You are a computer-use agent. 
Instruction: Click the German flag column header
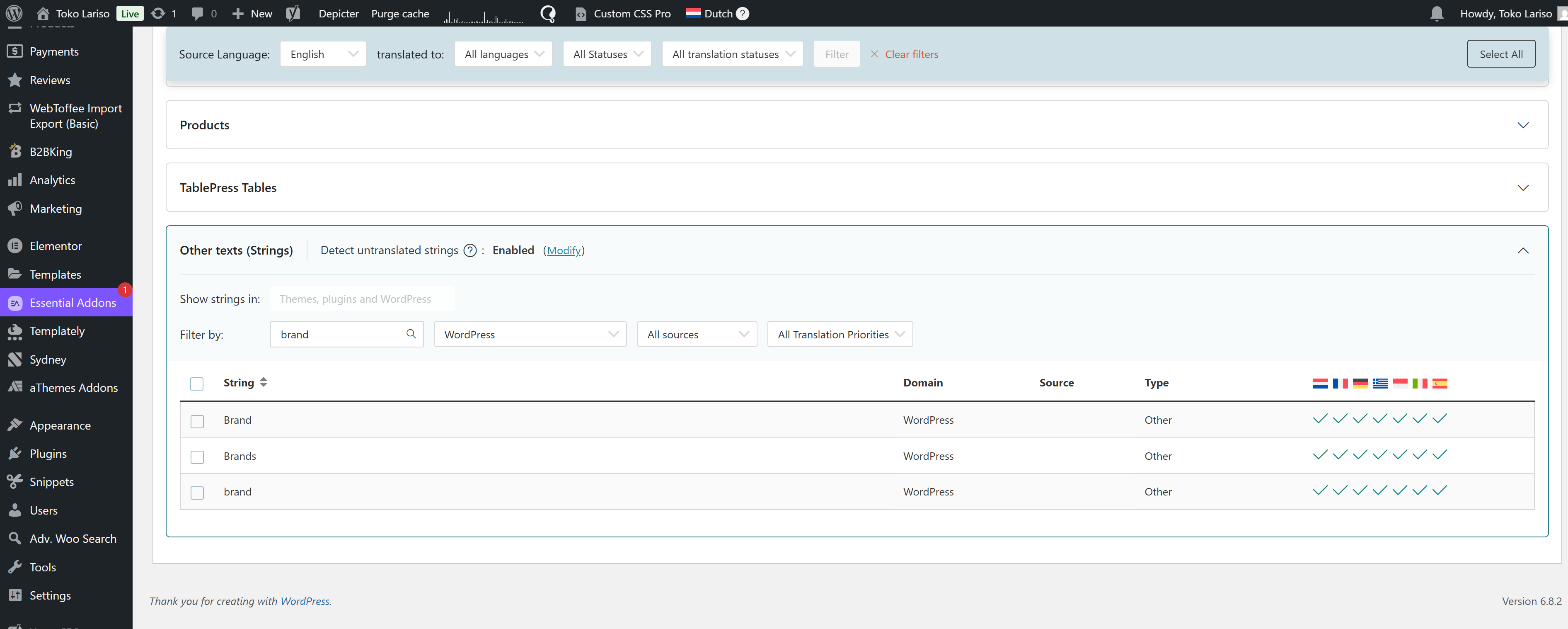coord(1360,383)
